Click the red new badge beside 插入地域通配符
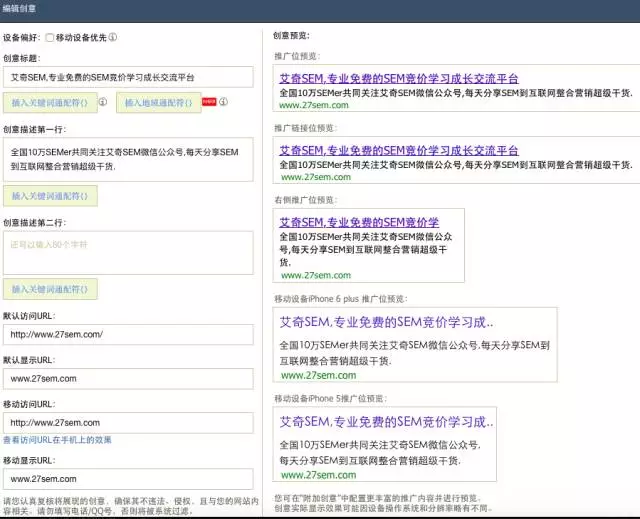Viewport: 640px width, 519px height. coord(209,102)
